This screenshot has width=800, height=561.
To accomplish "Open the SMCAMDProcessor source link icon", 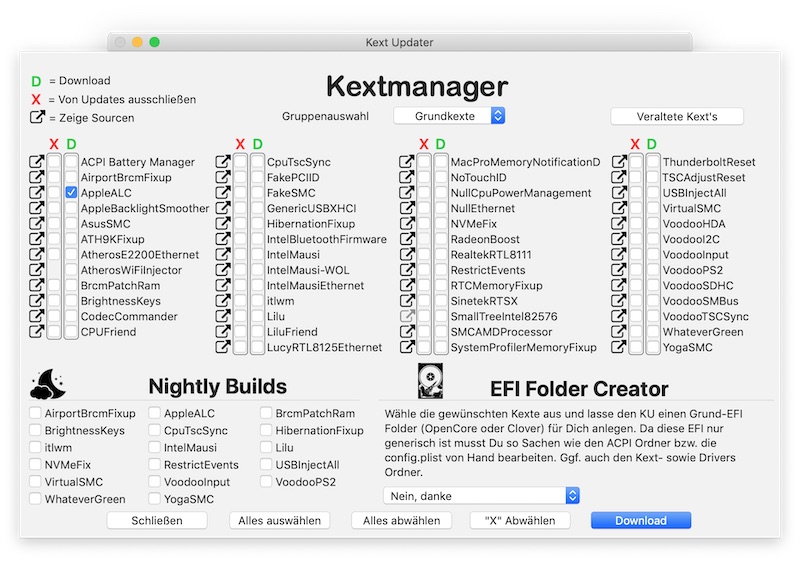I will click(x=407, y=332).
